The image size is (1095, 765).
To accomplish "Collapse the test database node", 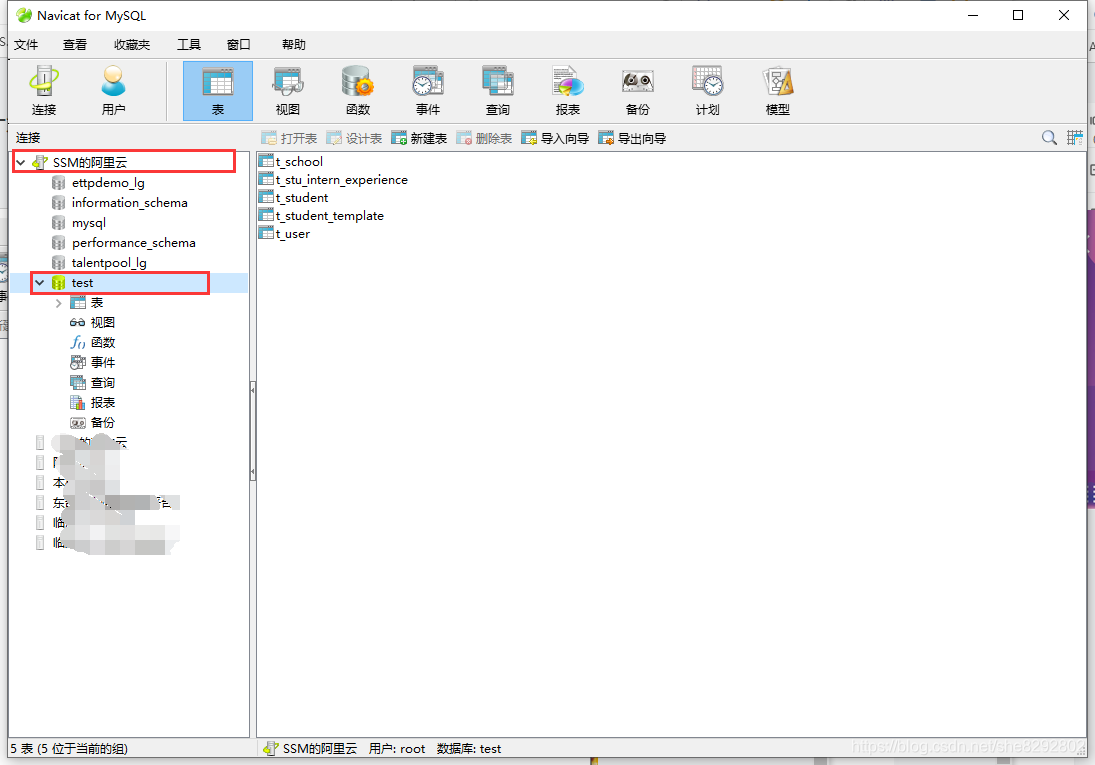I will click(x=40, y=283).
